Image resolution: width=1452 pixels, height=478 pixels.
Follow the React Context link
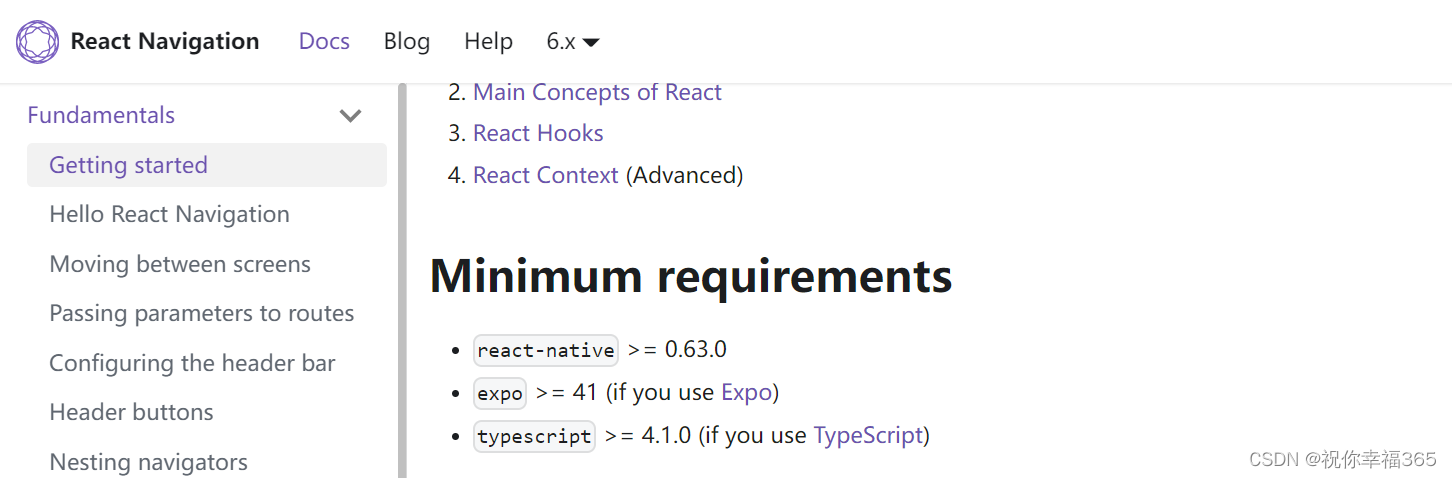546,175
